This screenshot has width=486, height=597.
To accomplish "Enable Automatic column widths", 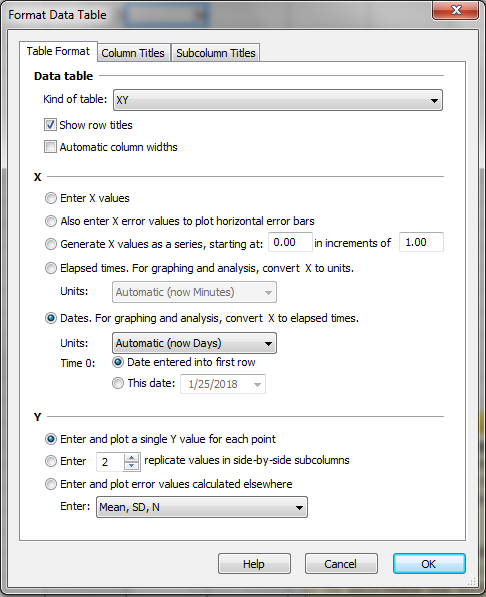I will pos(50,147).
